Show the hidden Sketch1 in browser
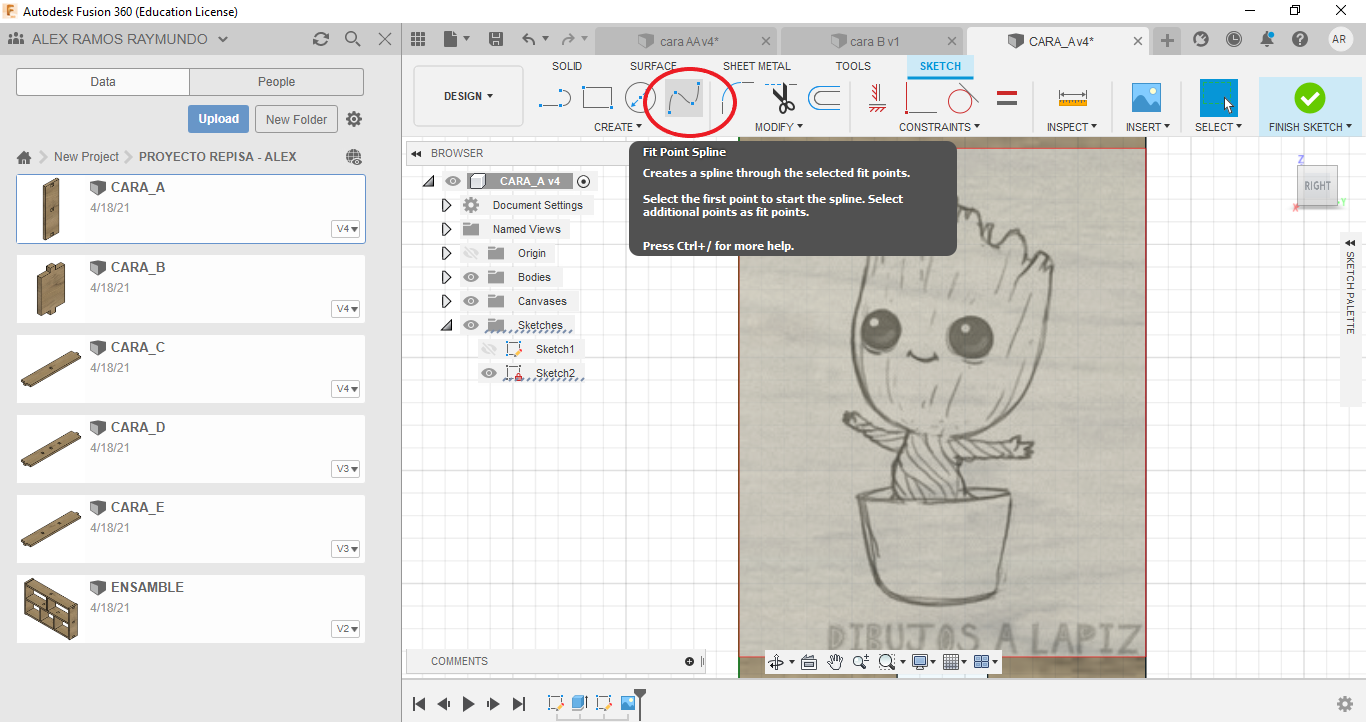The width and height of the screenshot is (1366, 722). coord(489,349)
